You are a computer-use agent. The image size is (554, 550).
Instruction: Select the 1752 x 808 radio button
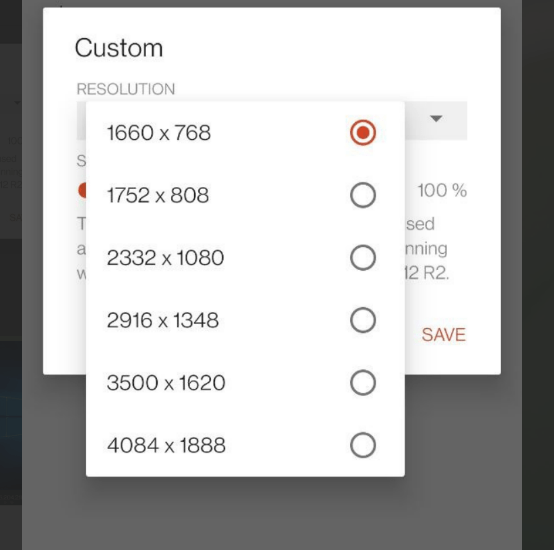click(363, 195)
